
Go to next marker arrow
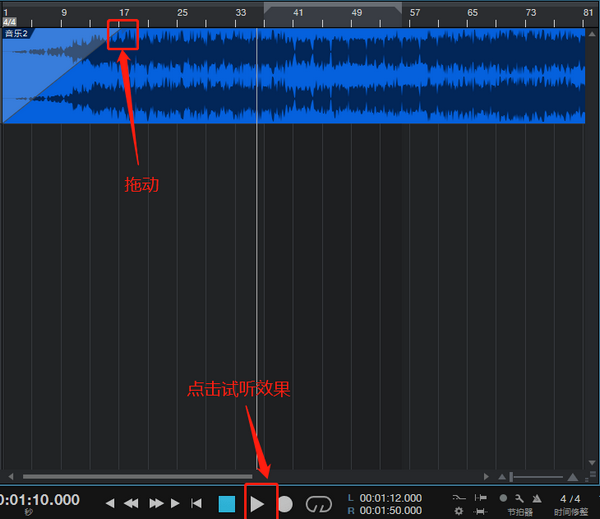175,503
